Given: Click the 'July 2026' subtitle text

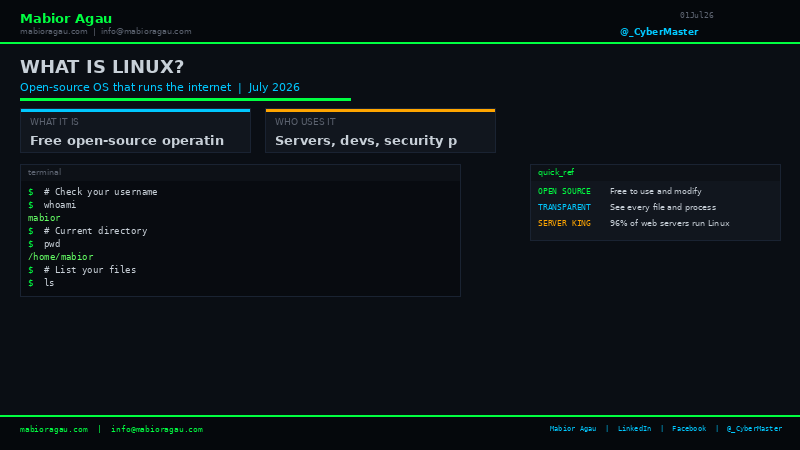Looking at the screenshot, I should coord(274,87).
